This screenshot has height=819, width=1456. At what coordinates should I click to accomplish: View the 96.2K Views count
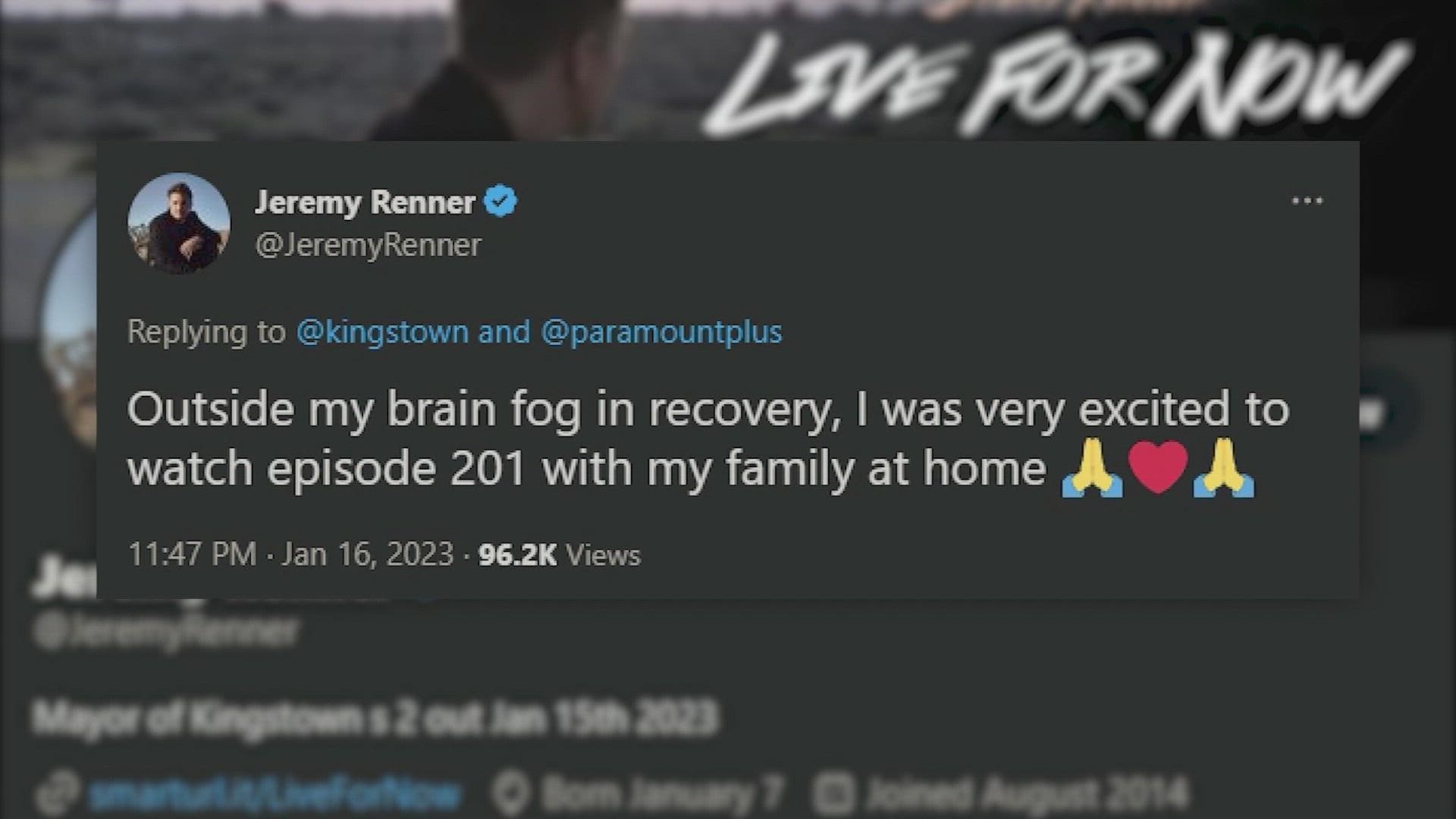point(560,555)
